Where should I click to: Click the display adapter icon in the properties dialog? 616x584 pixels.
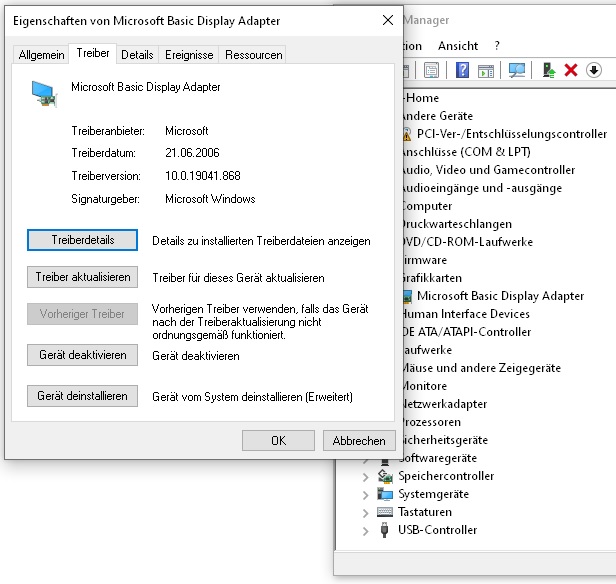pos(44,94)
